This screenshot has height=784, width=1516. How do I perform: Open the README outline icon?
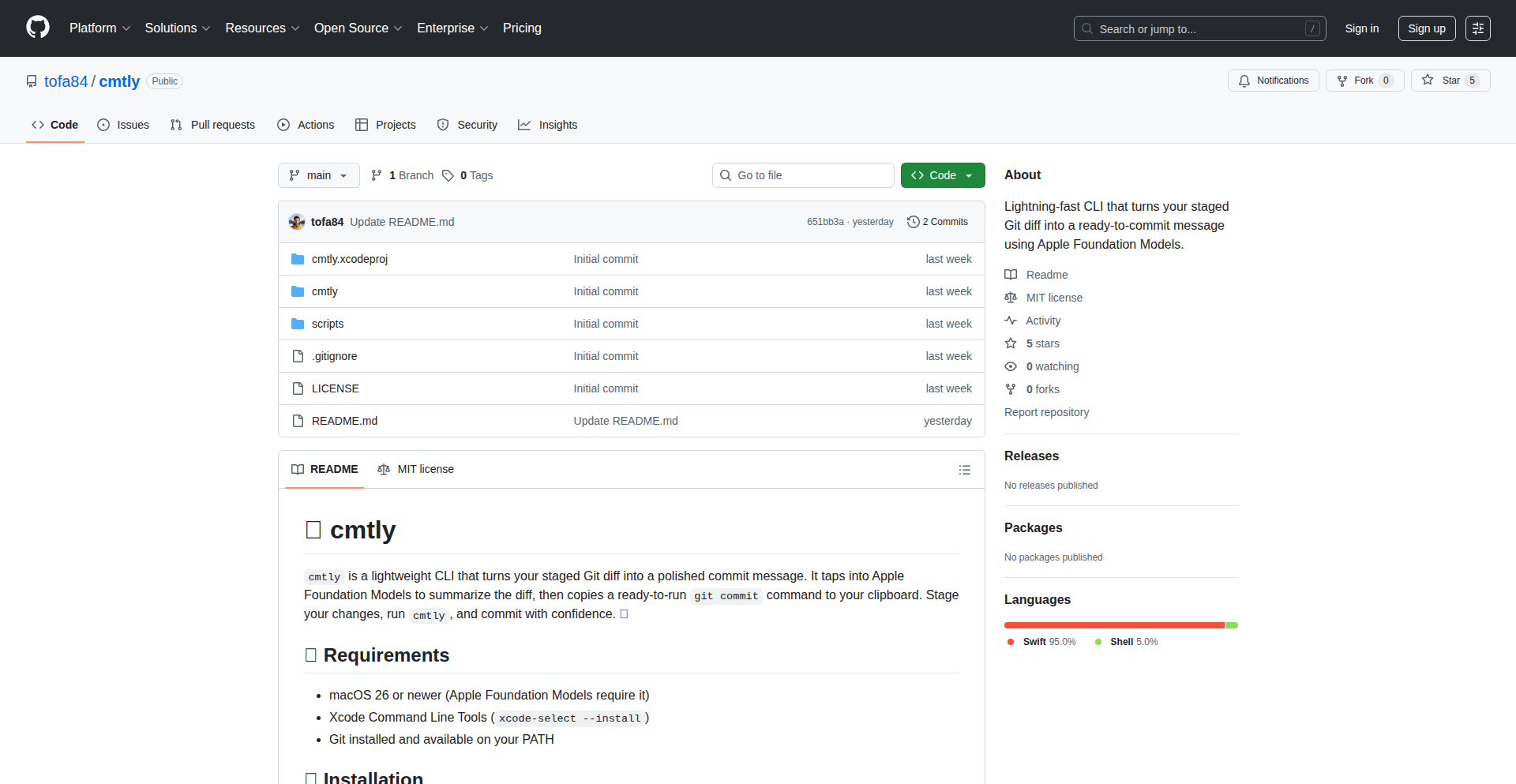[x=964, y=470]
